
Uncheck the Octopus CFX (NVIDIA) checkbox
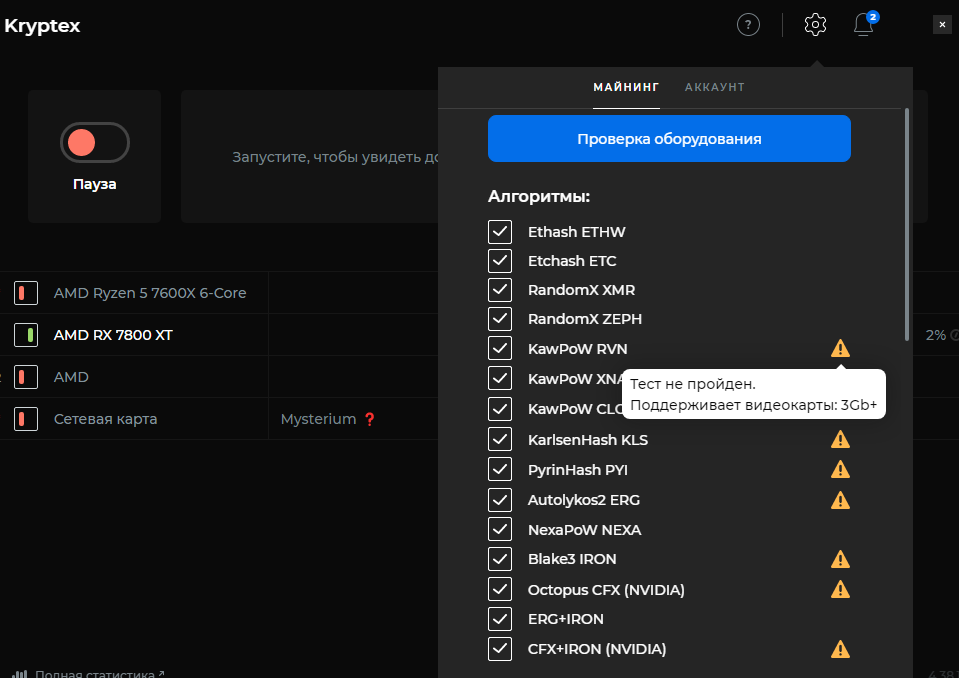(x=500, y=589)
